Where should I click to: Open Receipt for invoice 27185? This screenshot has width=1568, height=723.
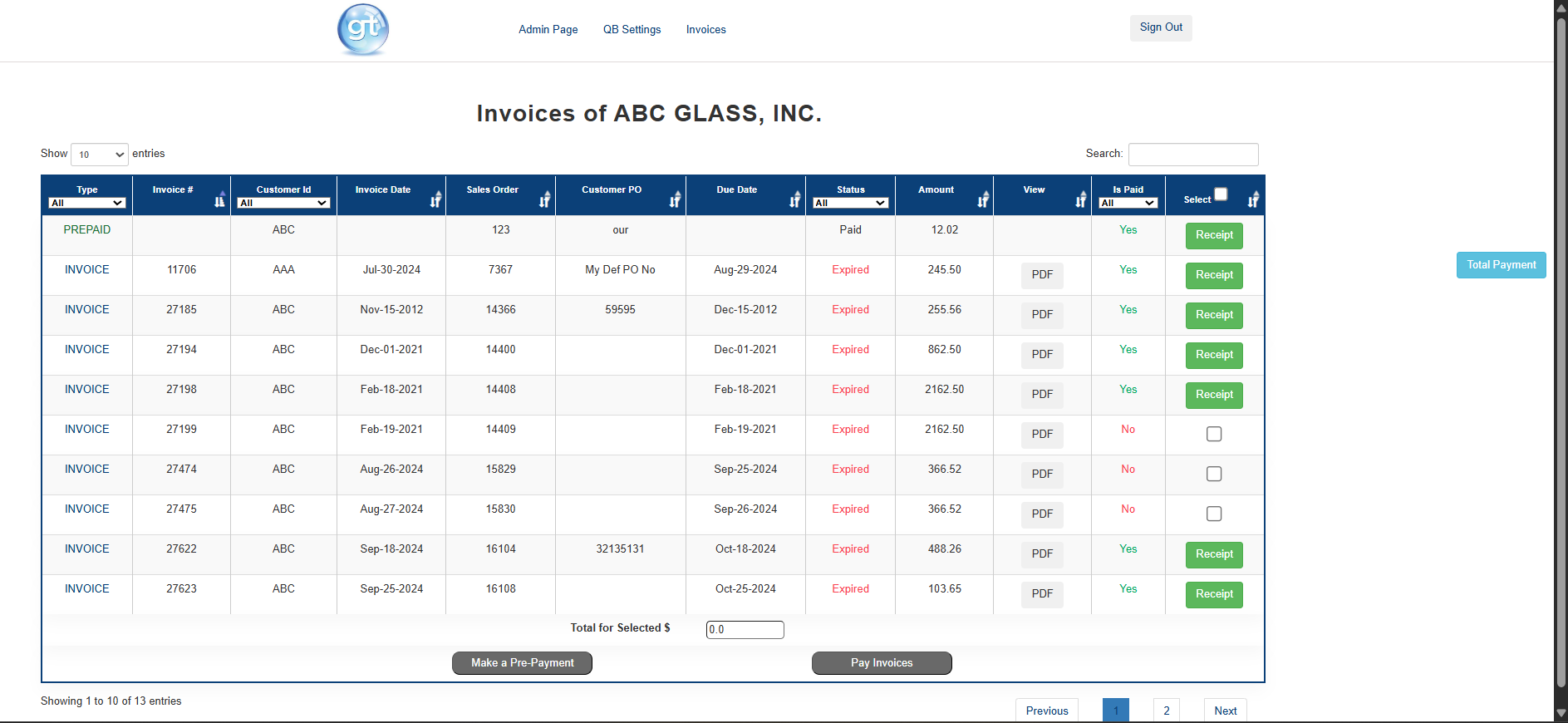(x=1214, y=315)
